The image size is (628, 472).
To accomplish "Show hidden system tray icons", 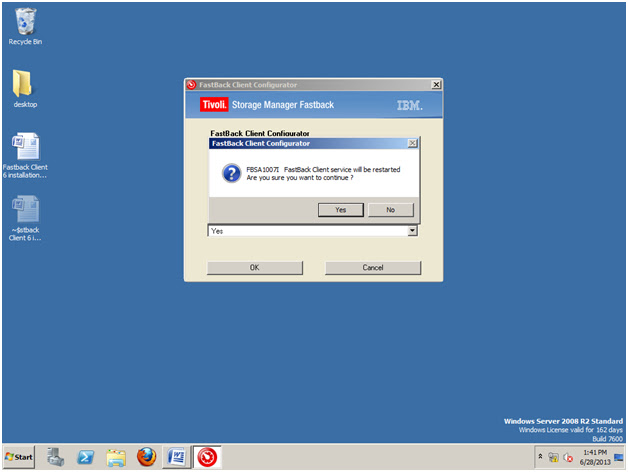I will (540, 456).
